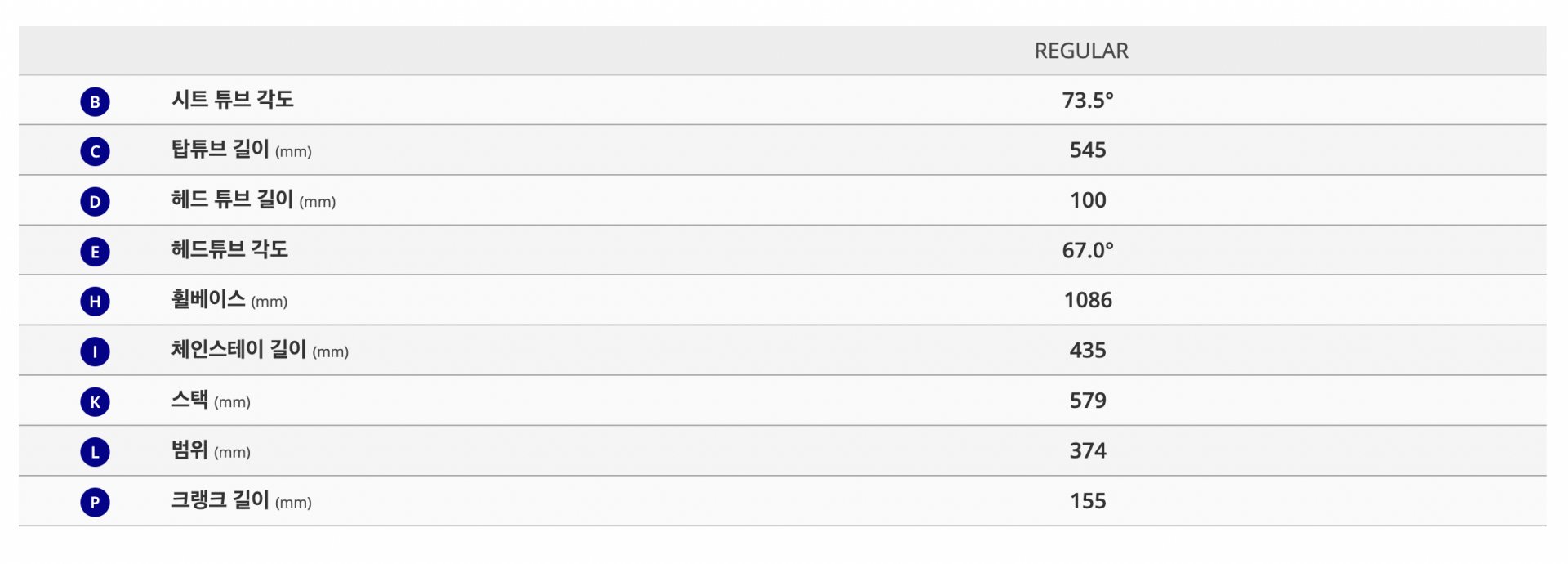Click the blue C badge icon
The image size is (1568, 564).
point(95,151)
